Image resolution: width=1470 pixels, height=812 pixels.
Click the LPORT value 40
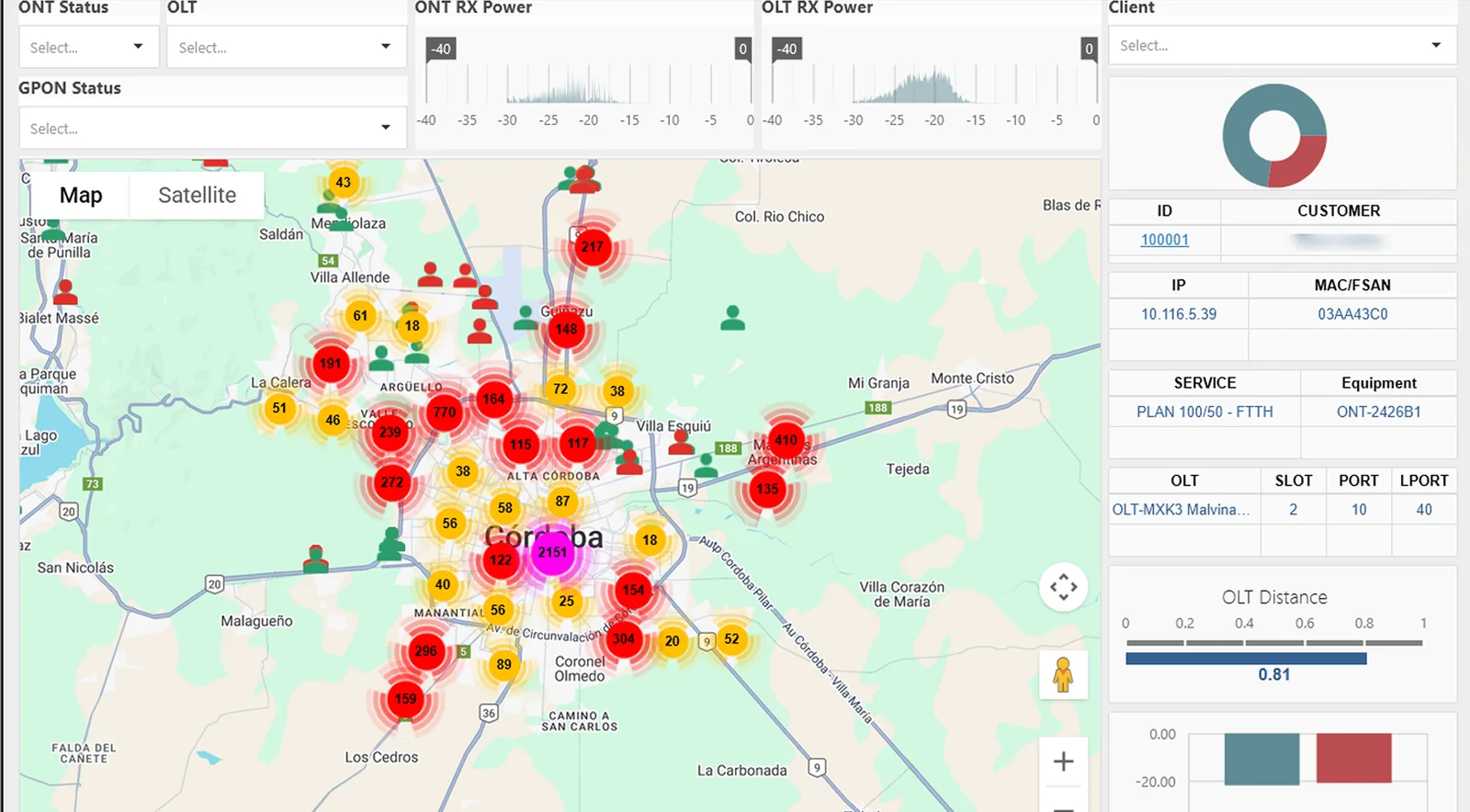1424,509
